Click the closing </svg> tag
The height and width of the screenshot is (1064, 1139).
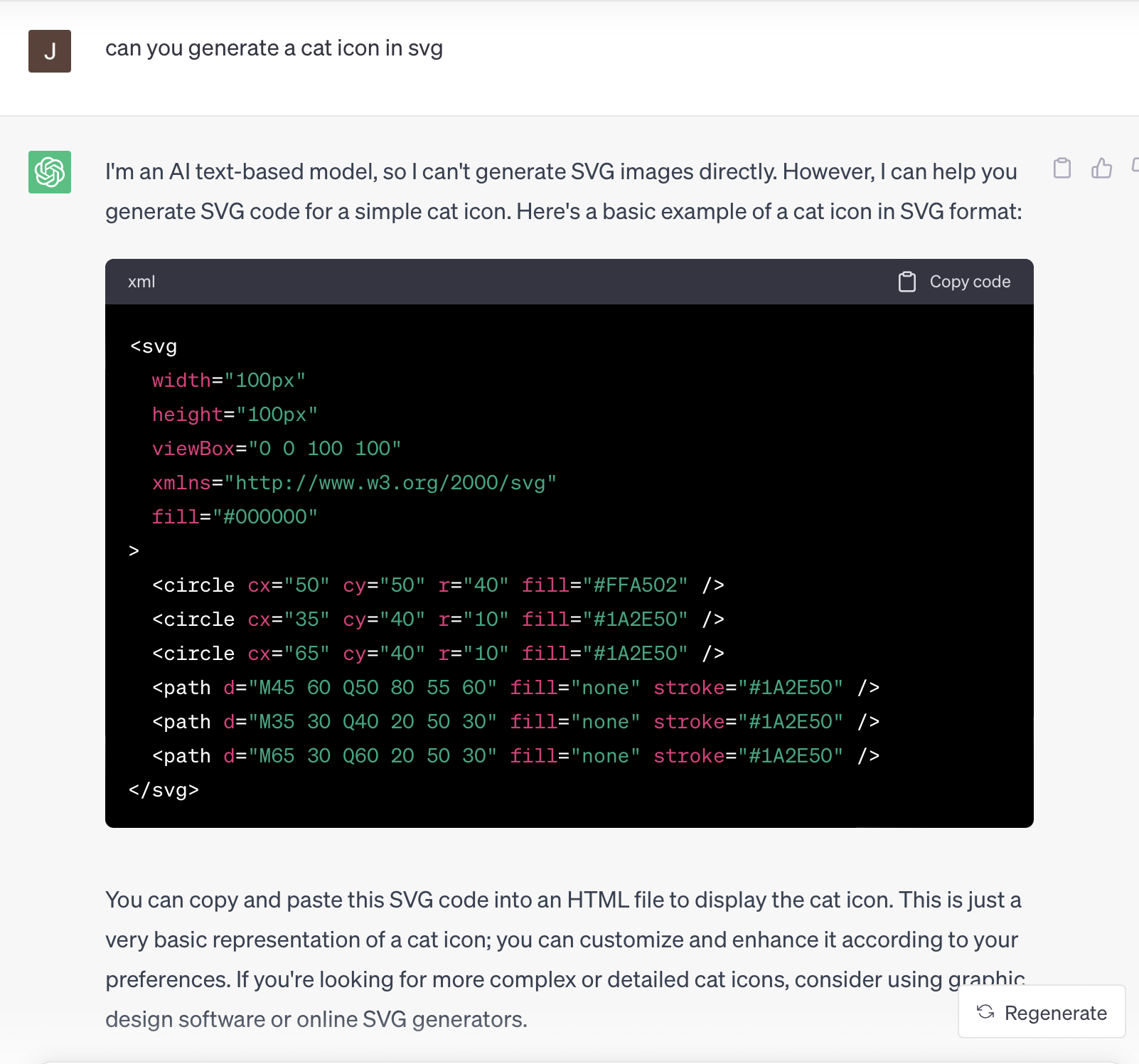coord(164,790)
